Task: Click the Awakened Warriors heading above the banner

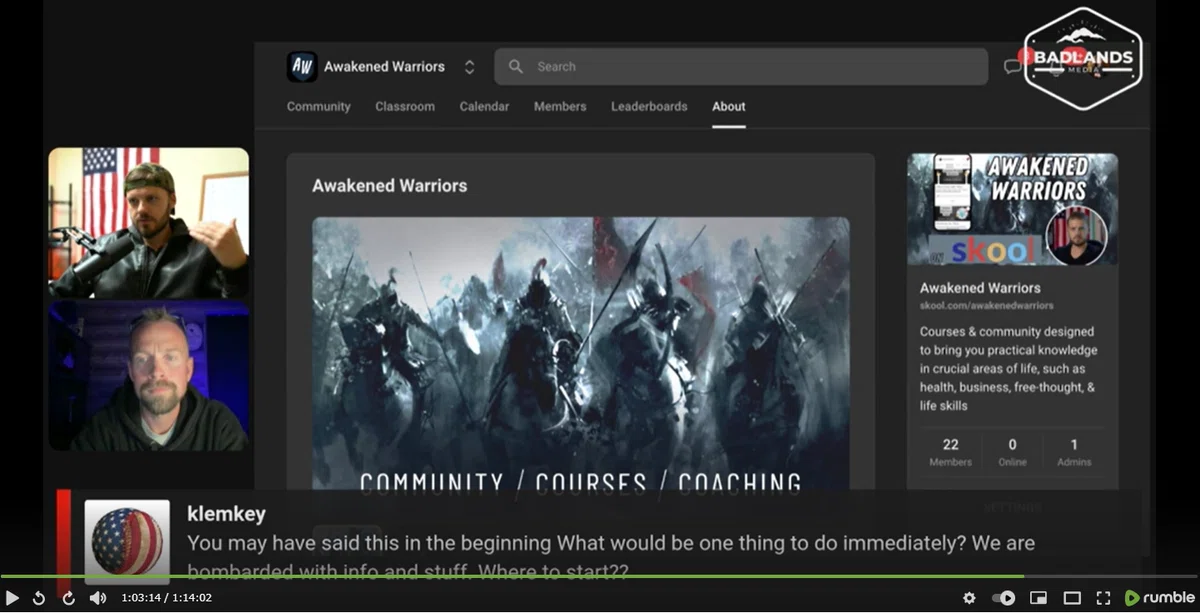Action: 389,185
